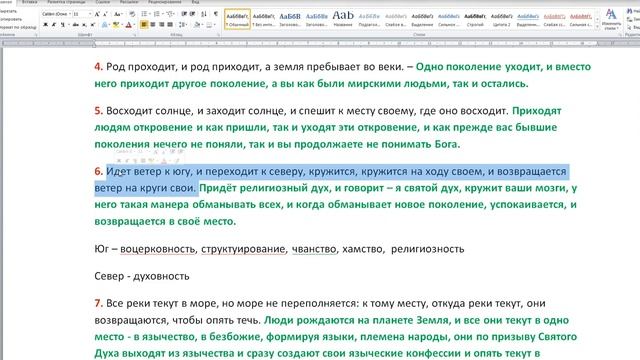Click the red verse number "7."
Screen dimensions: 640x360
point(98,303)
